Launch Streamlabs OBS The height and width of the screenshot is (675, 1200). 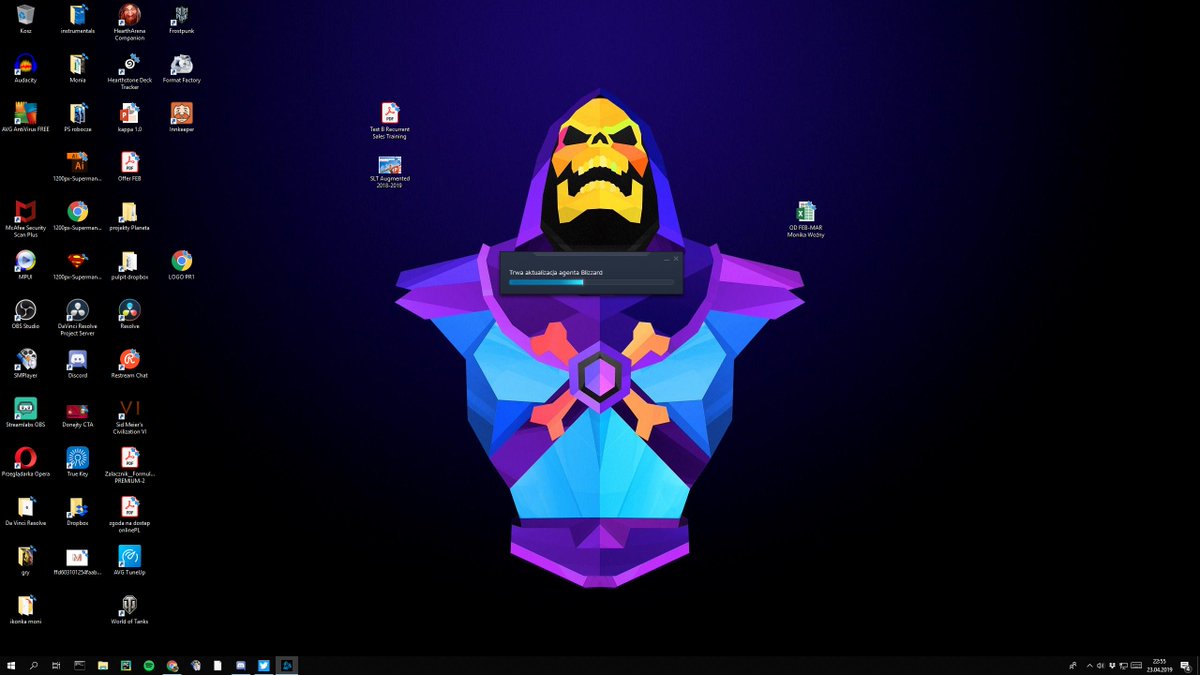coord(26,411)
